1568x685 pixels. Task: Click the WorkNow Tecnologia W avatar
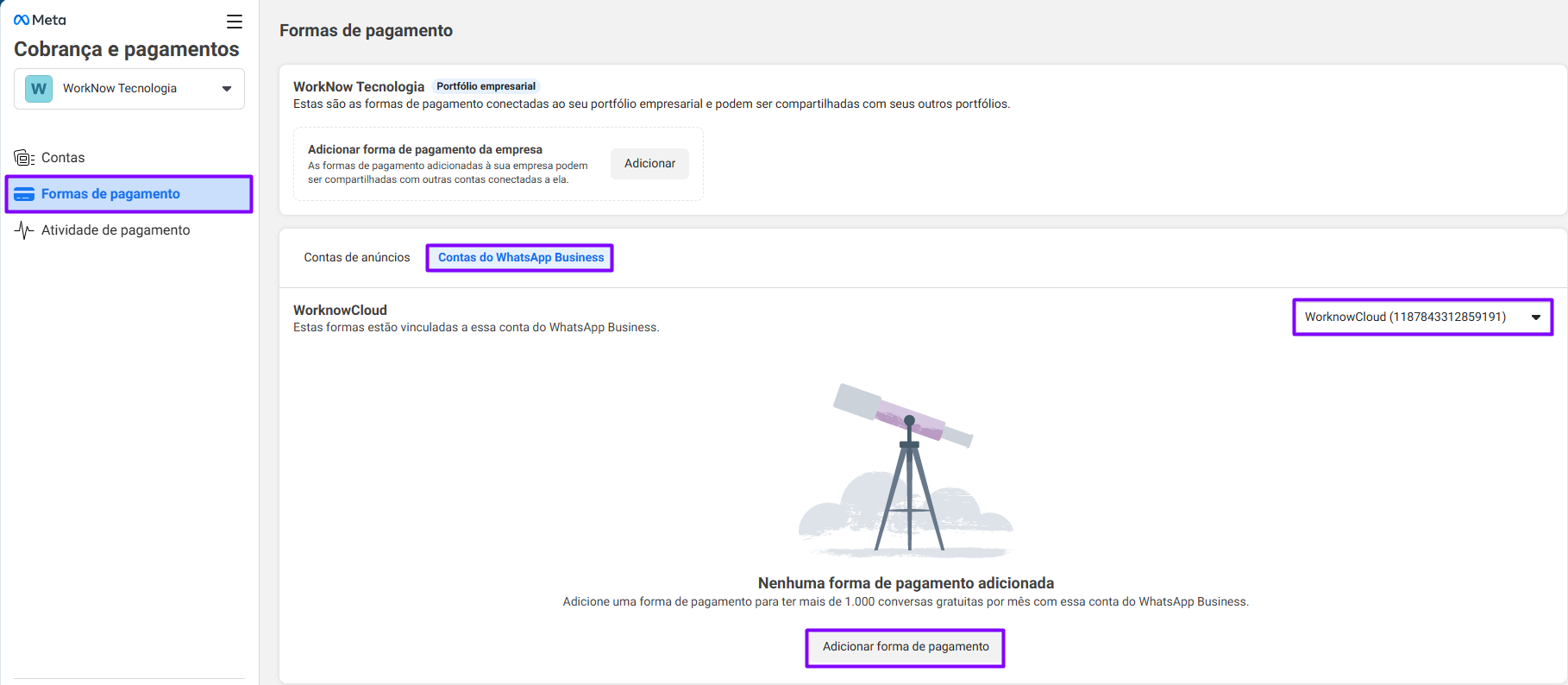tap(39, 89)
